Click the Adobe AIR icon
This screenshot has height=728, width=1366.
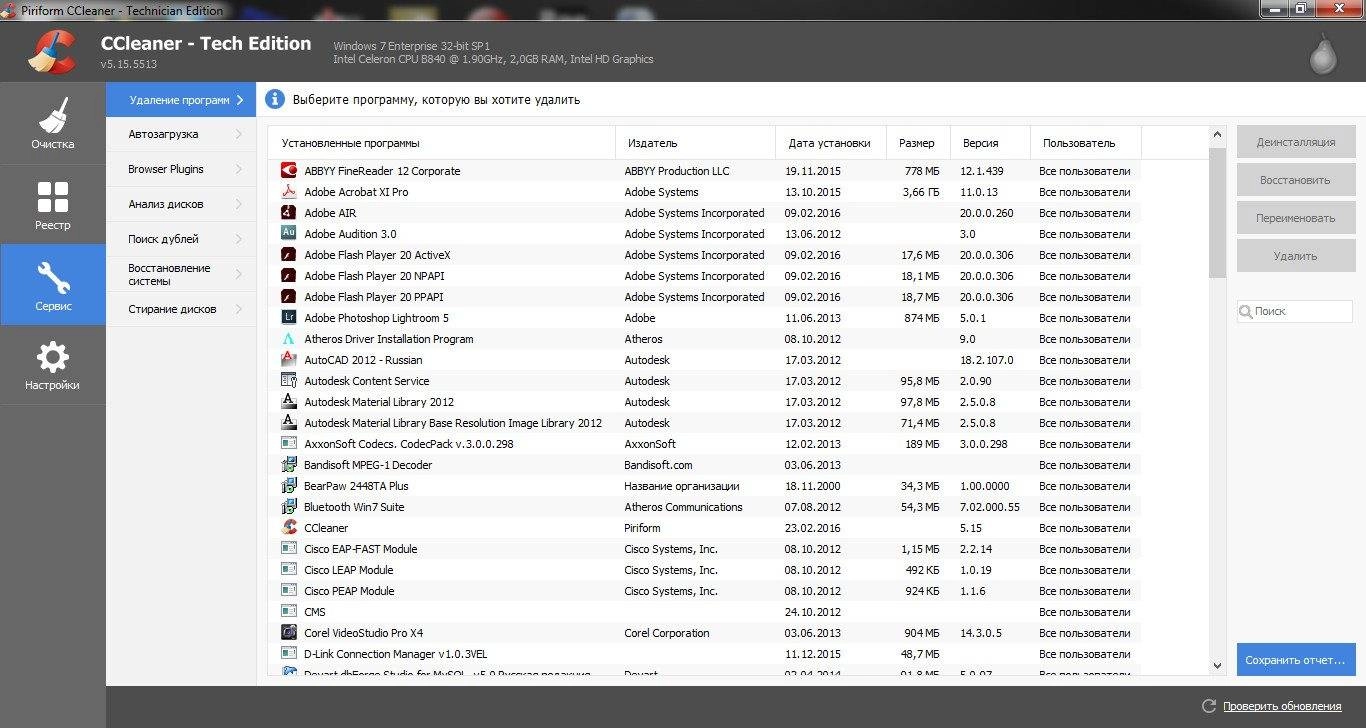pos(289,212)
